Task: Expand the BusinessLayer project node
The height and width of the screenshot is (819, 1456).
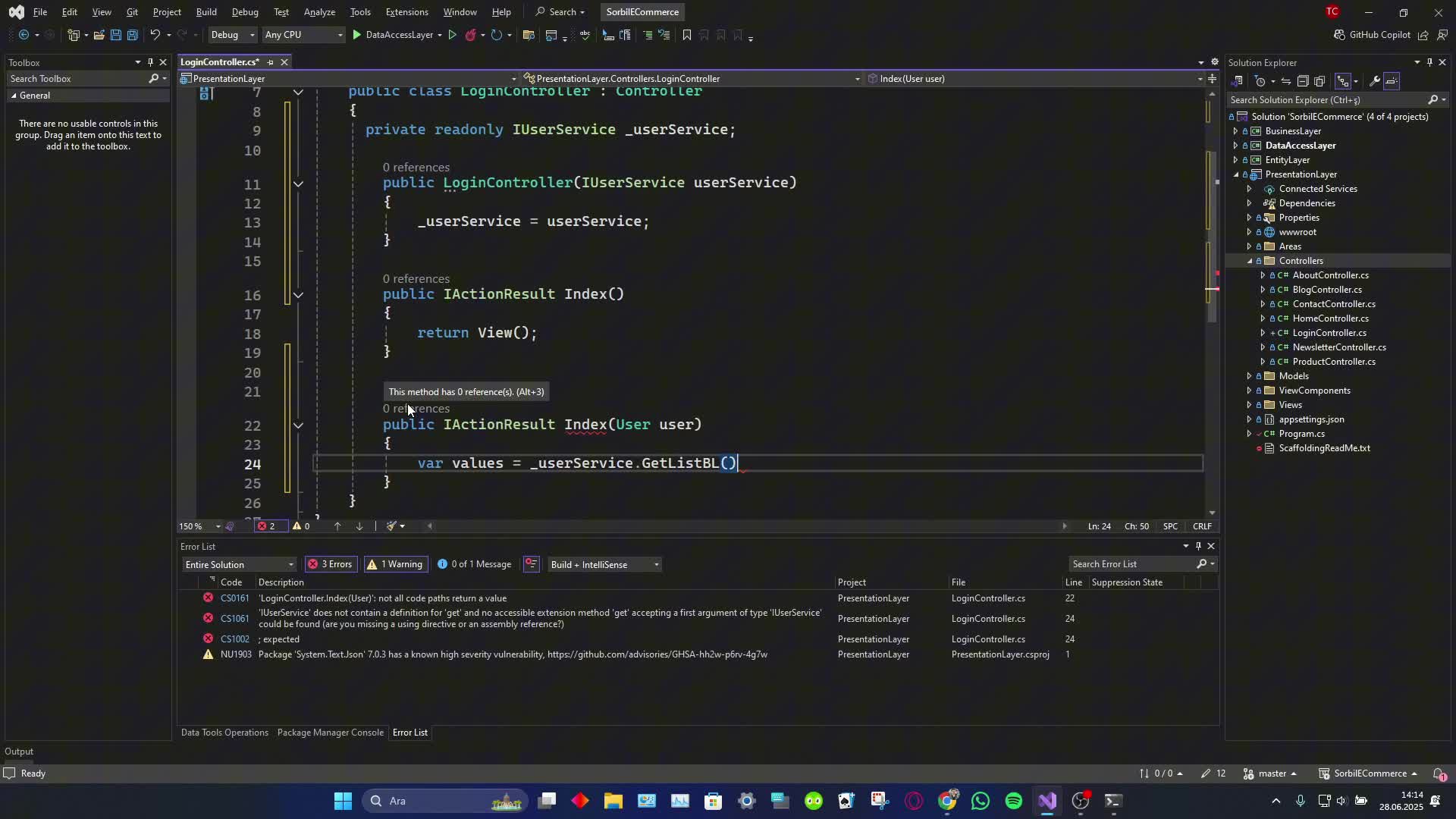Action: (1235, 131)
